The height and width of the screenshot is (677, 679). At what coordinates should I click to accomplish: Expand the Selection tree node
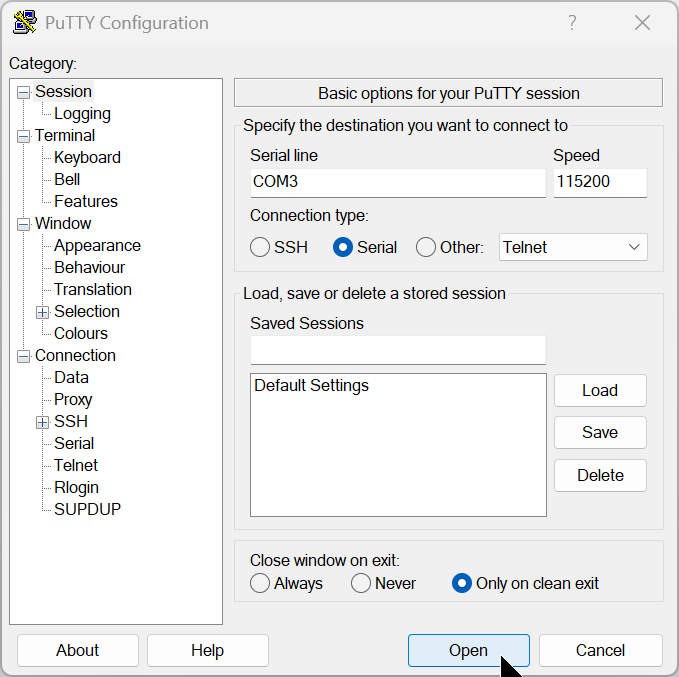43,312
